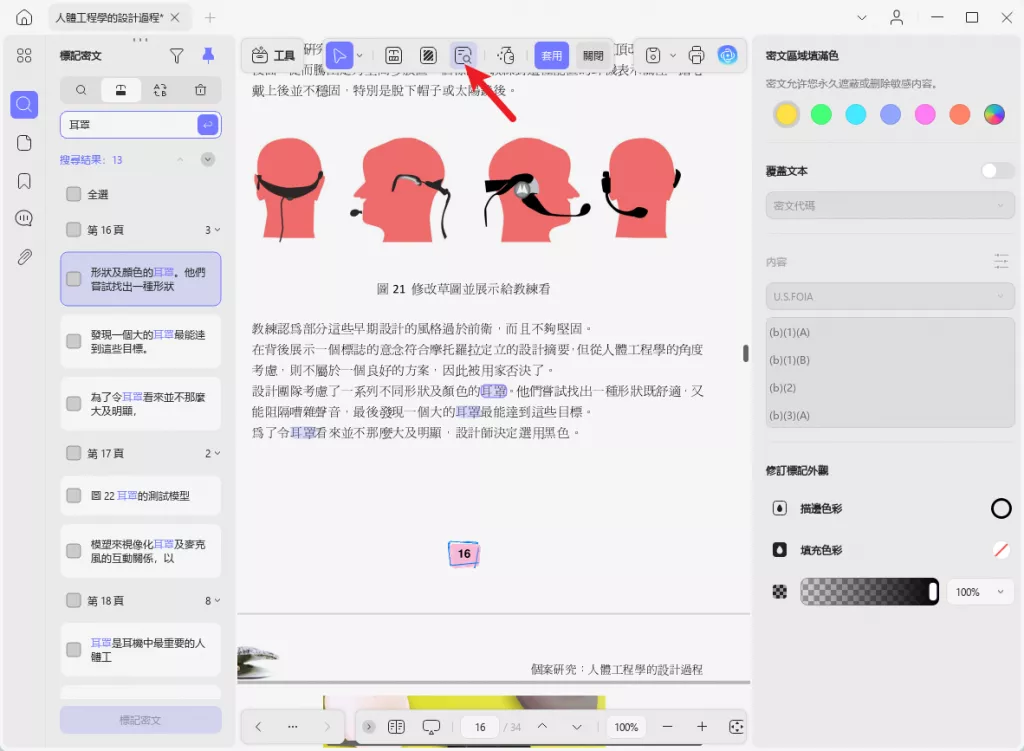Click the 關閉 close button

pyautogui.click(x=593, y=56)
